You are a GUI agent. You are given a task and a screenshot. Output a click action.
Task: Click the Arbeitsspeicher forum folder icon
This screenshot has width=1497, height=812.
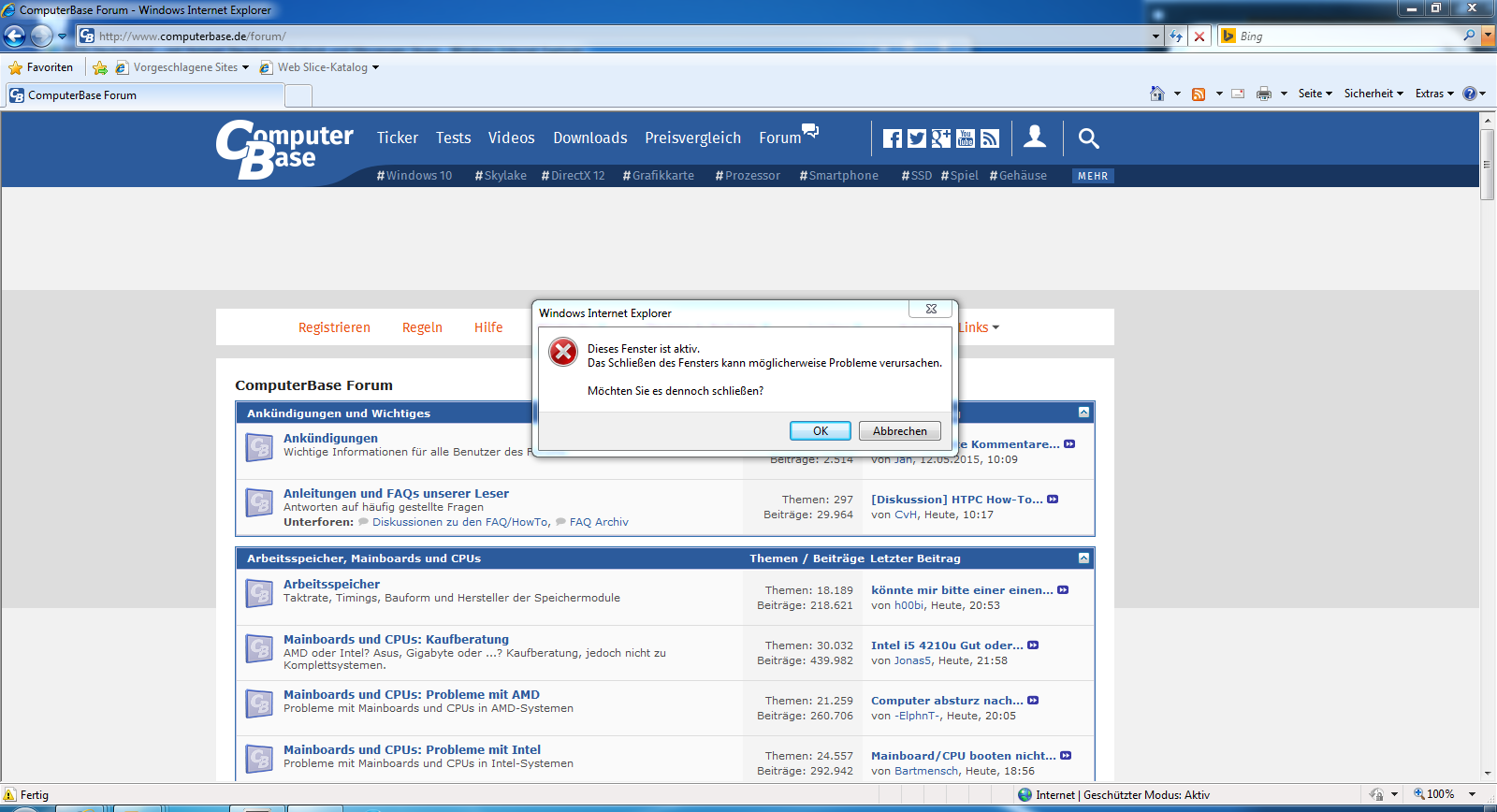259,593
